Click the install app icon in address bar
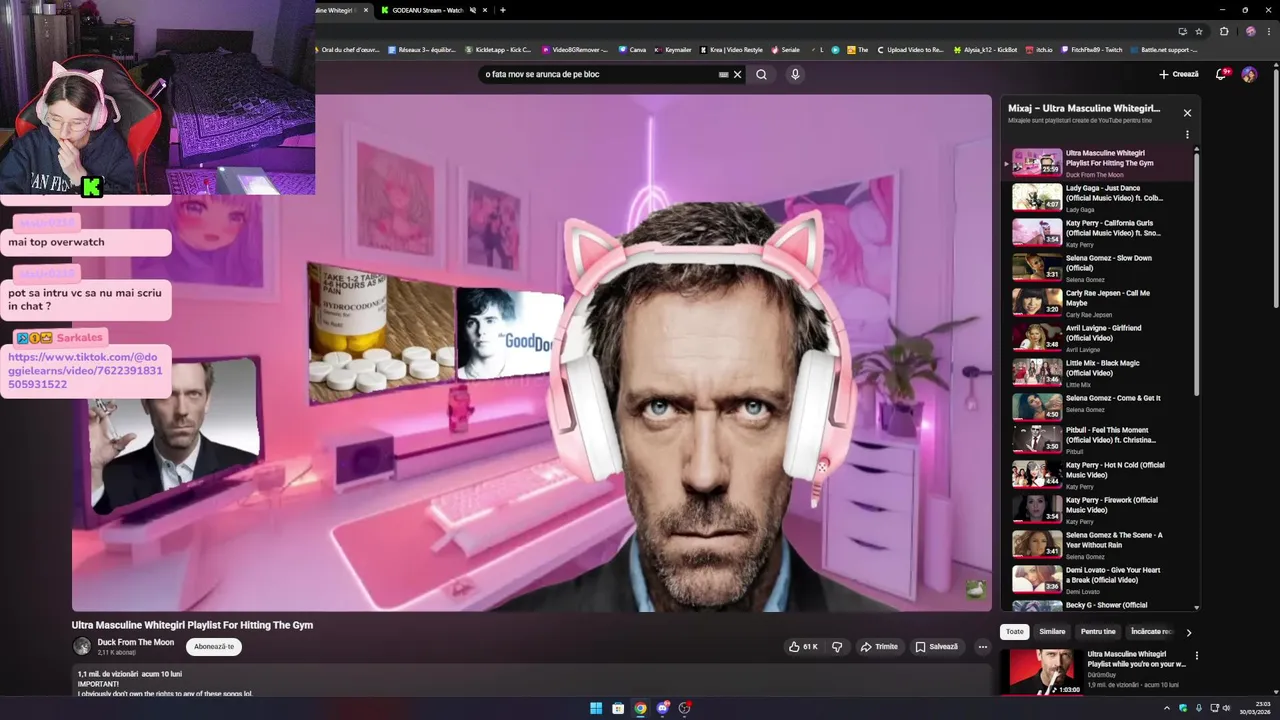Viewport: 1280px width, 720px height. (1183, 31)
